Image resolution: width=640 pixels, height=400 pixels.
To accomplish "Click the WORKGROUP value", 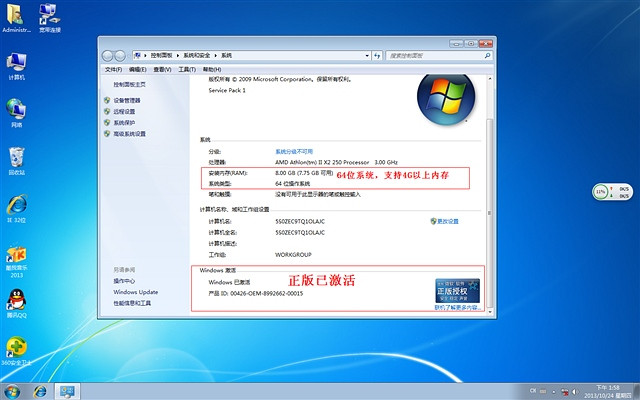I will (293, 255).
